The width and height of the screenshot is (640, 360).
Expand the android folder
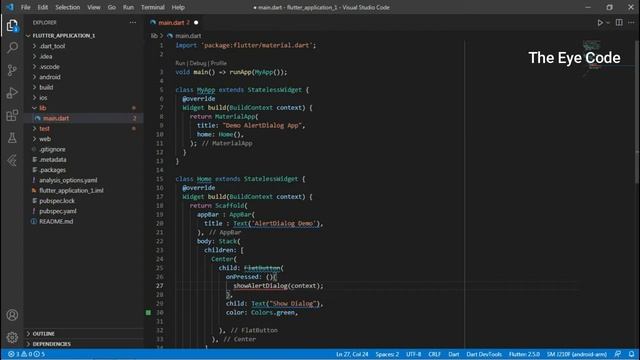(x=50, y=77)
